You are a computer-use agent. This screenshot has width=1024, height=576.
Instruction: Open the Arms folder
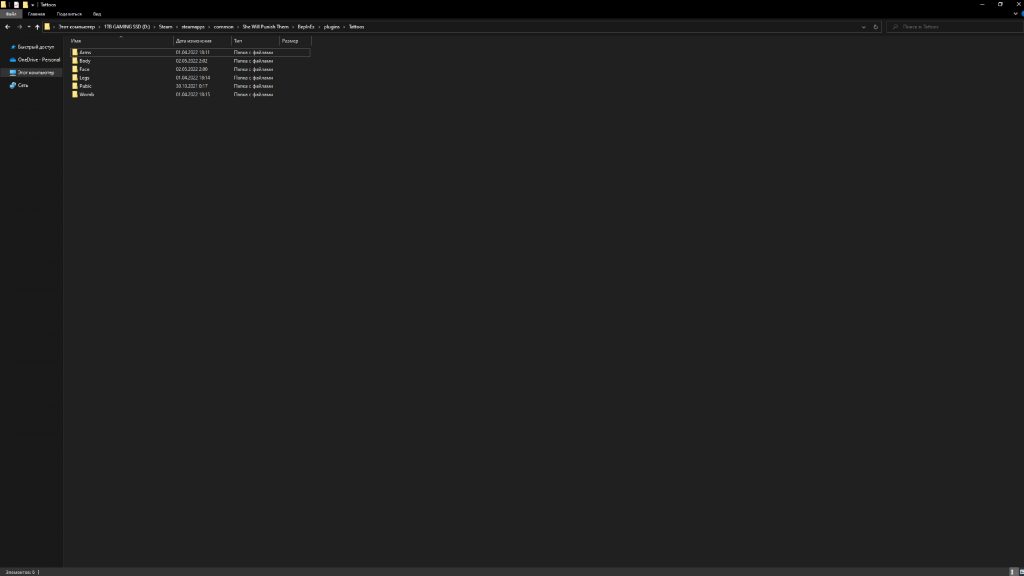tap(85, 52)
